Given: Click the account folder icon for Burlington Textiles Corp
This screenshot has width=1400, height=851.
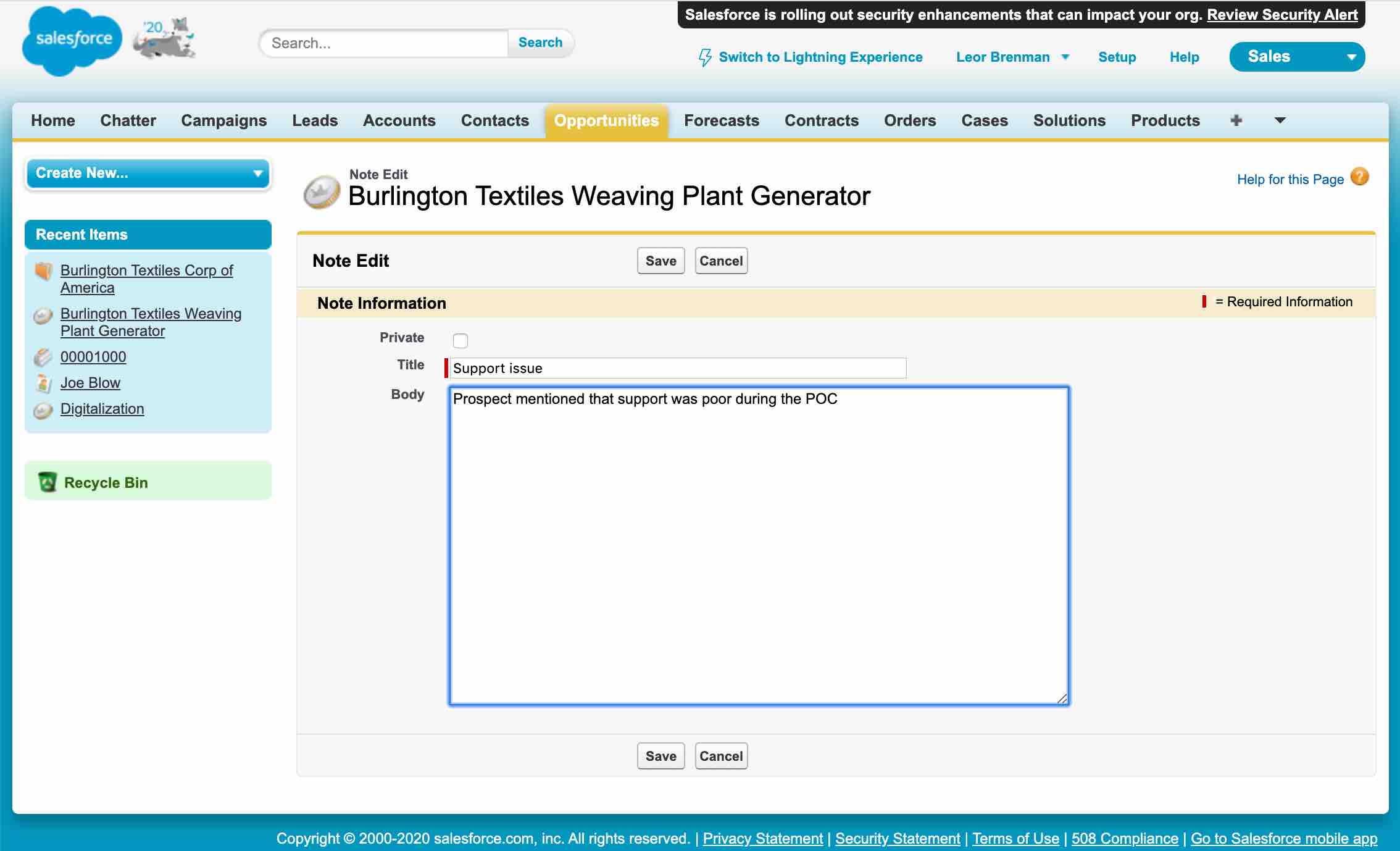Looking at the screenshot, I should pos(43,270).
